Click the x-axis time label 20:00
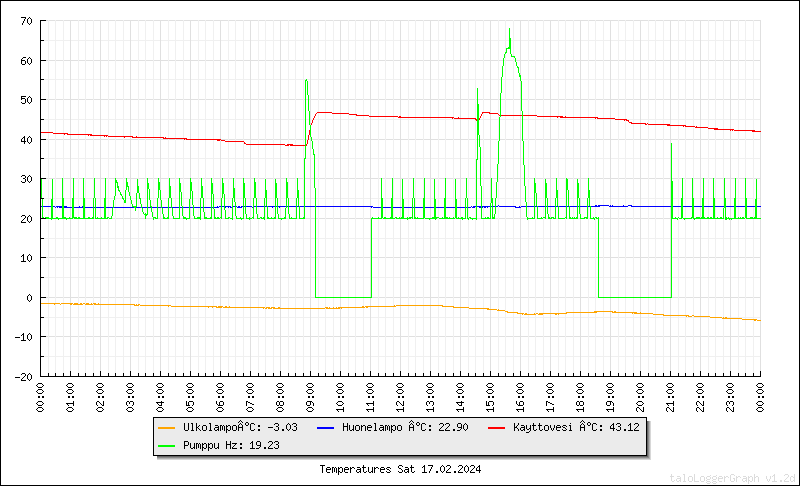This screenshot has width=800, height=486. pos(640,398)
